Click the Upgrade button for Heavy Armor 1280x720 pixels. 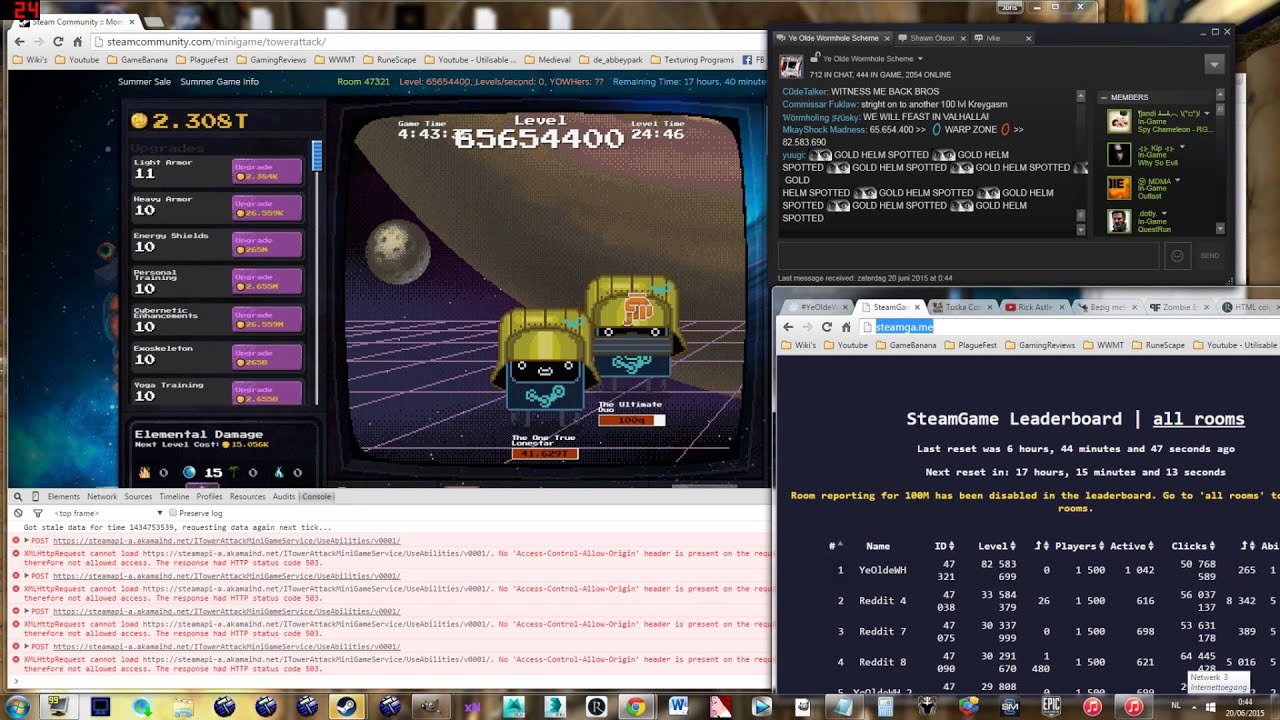267,208
